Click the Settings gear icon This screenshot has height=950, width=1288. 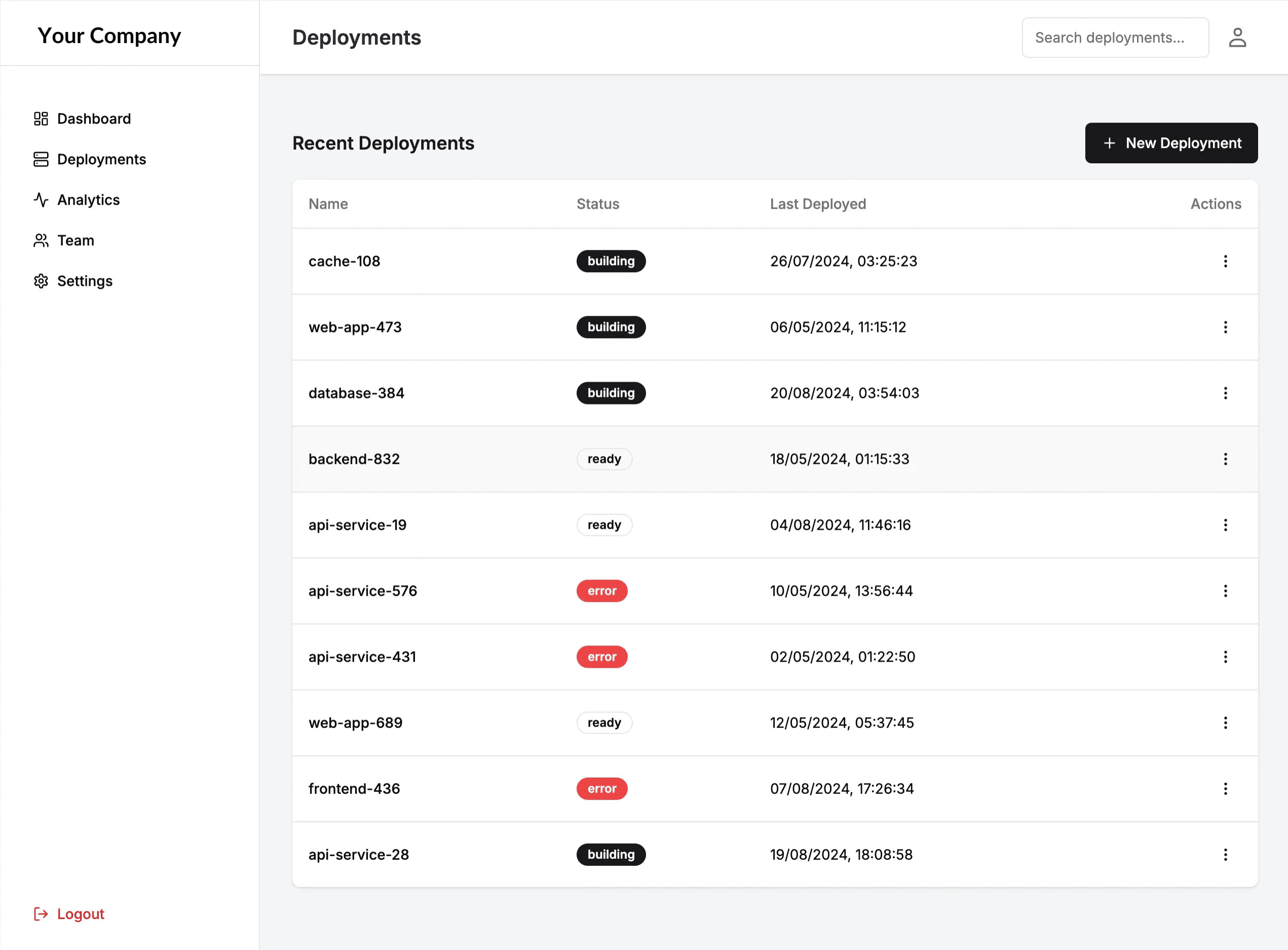click(41, 281)
